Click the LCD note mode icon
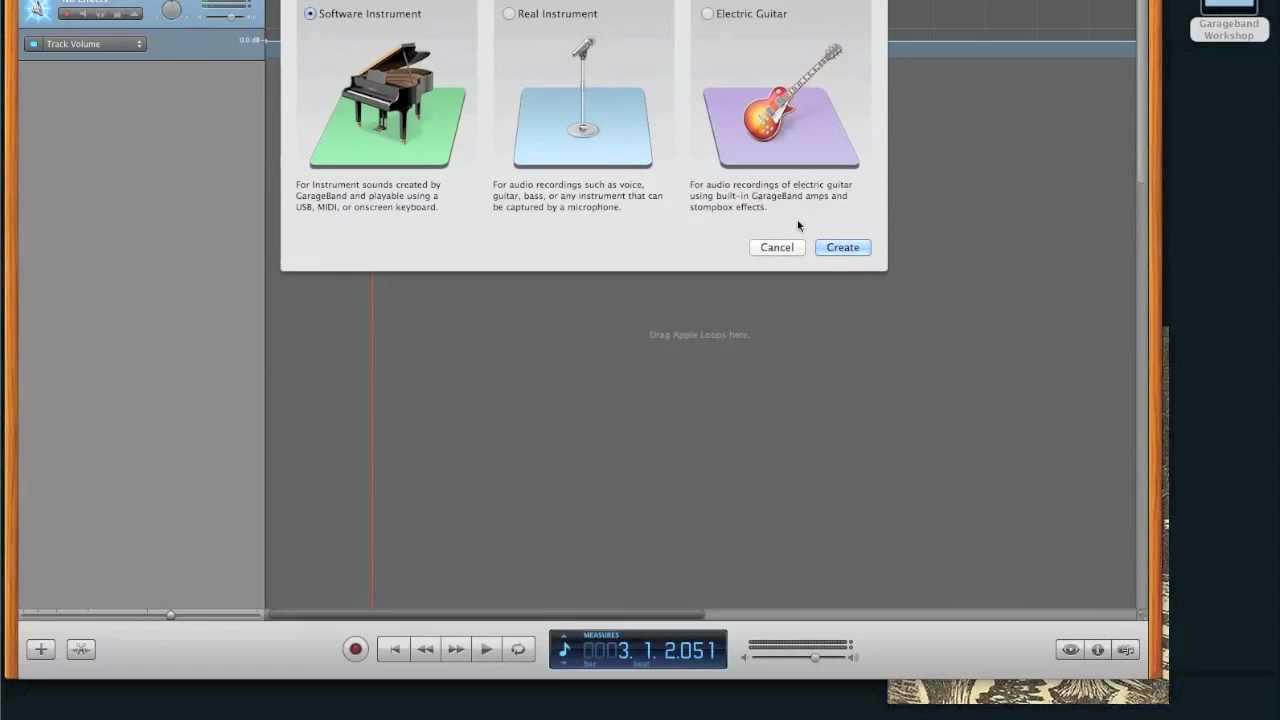This screenshot has width=1280, height=720. [x=564, y=650]
